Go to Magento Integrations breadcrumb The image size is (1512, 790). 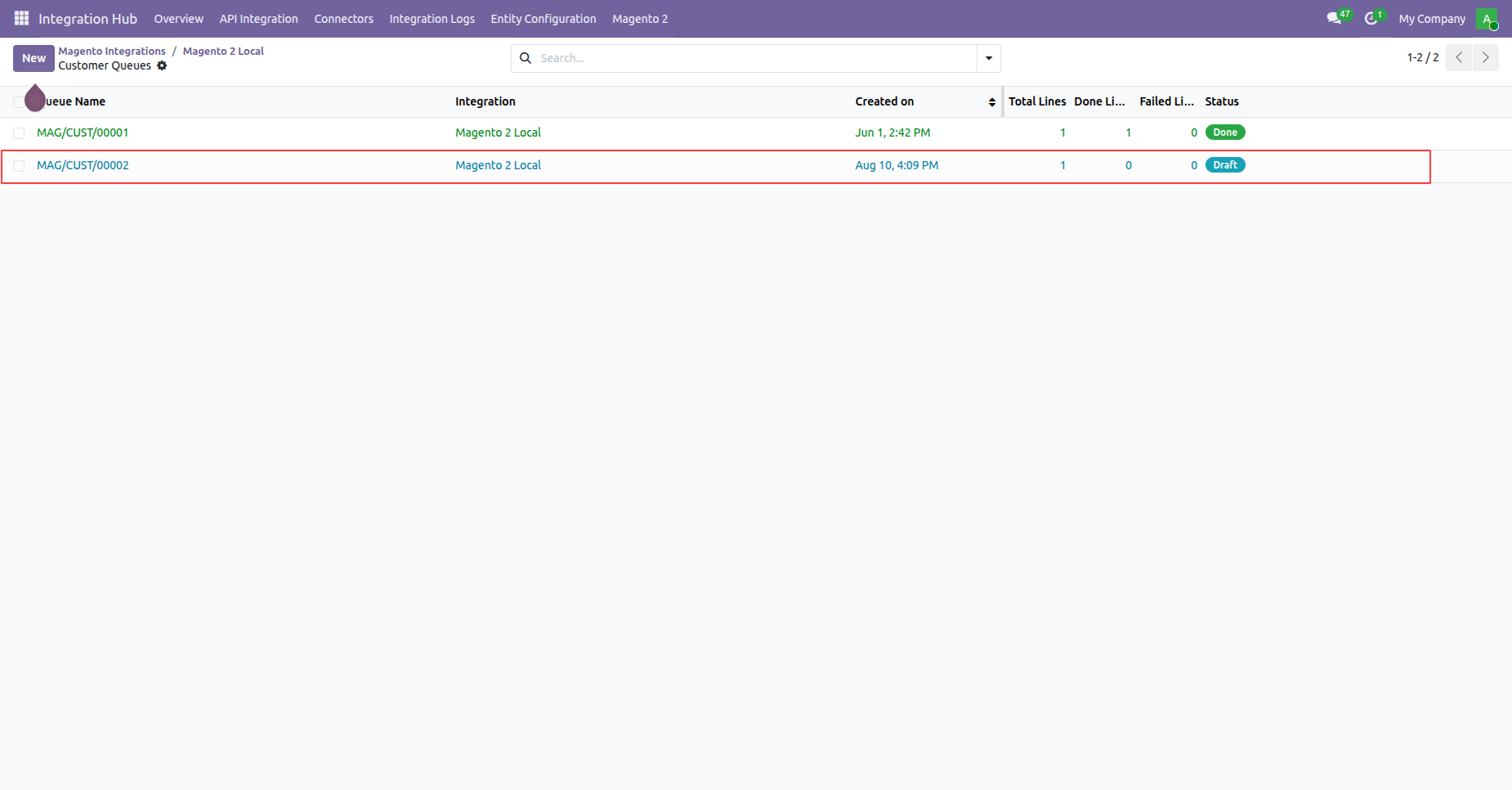coord(112,51)
